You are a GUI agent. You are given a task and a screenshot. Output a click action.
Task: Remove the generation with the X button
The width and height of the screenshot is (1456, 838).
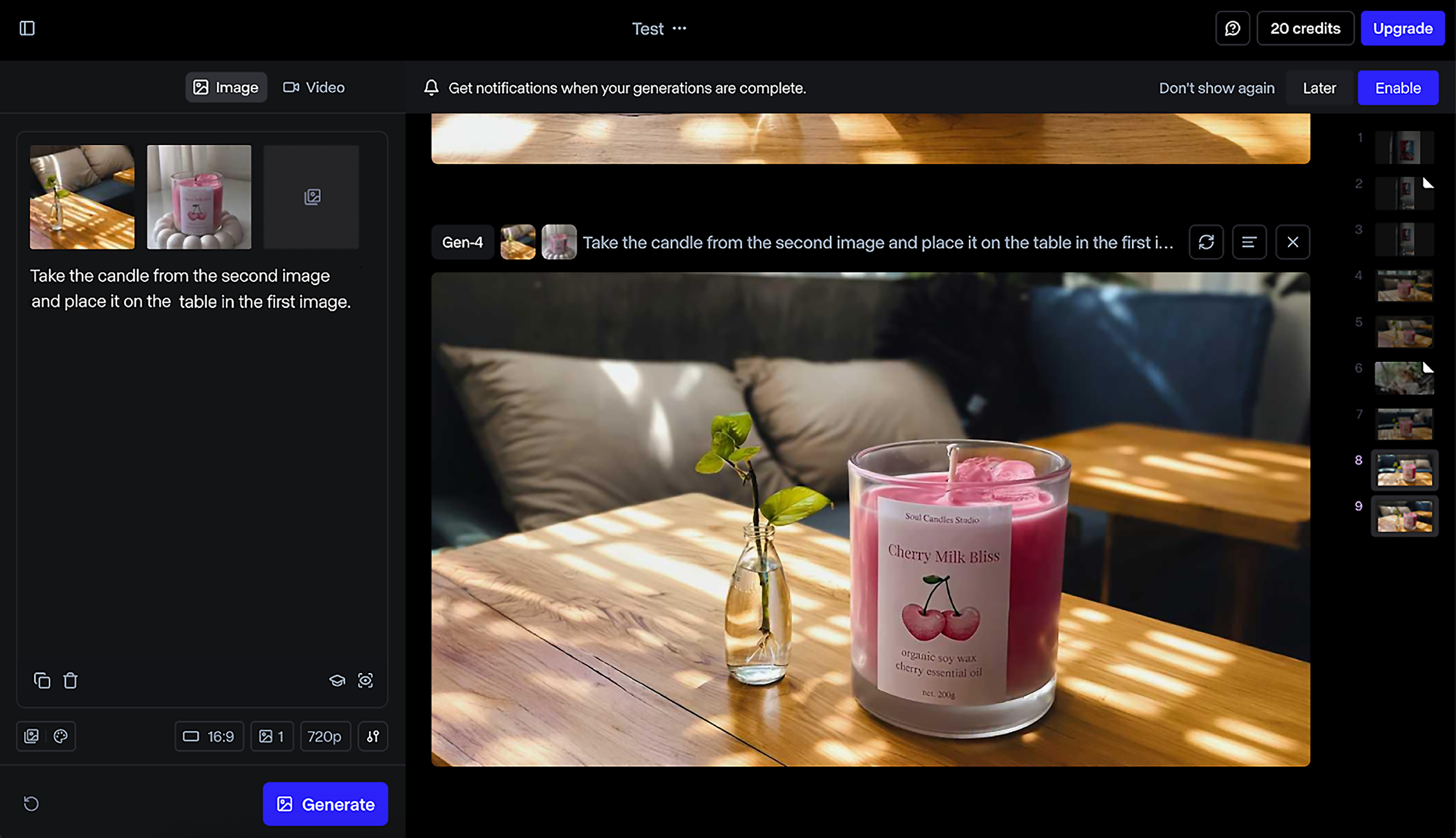click(x=1292, y=242)
